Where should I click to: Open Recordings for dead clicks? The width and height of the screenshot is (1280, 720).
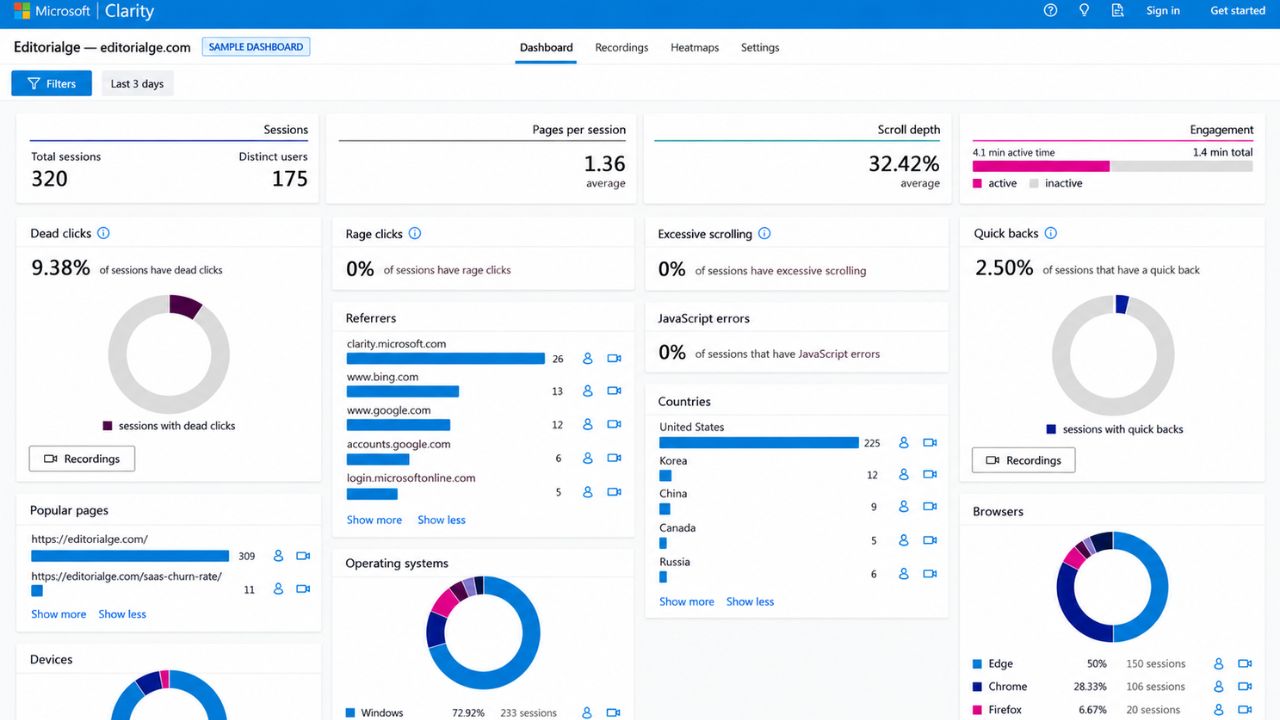pyautogui.click(x=82, y=459)
